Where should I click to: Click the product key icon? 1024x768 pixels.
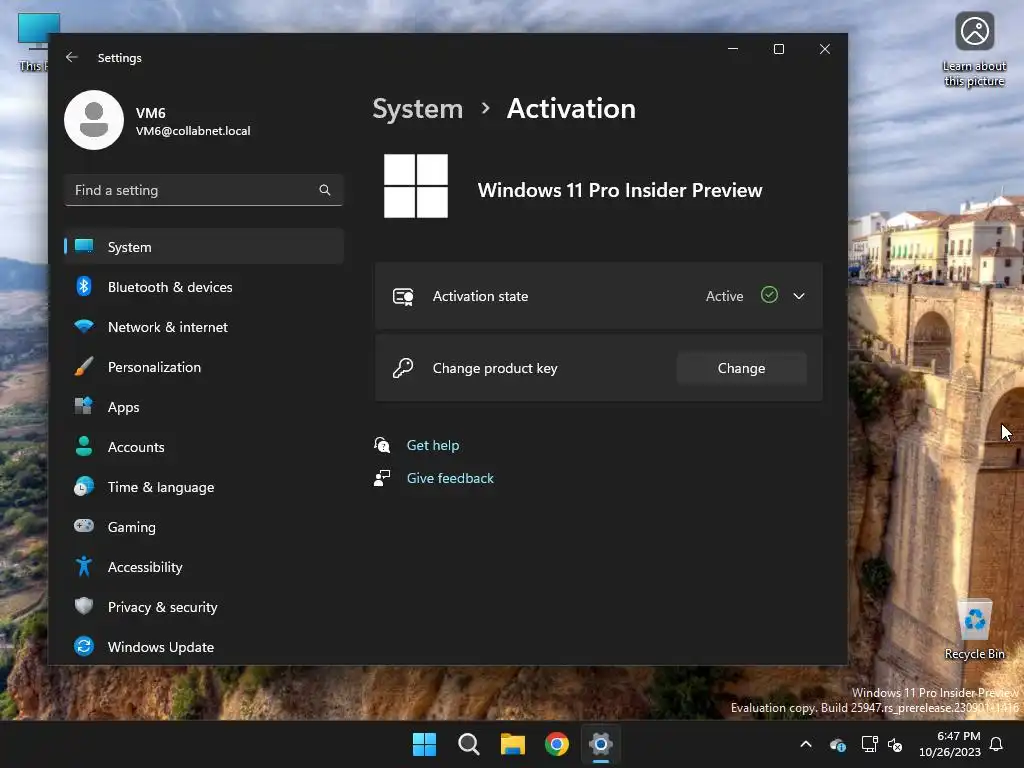pos(403,368)
